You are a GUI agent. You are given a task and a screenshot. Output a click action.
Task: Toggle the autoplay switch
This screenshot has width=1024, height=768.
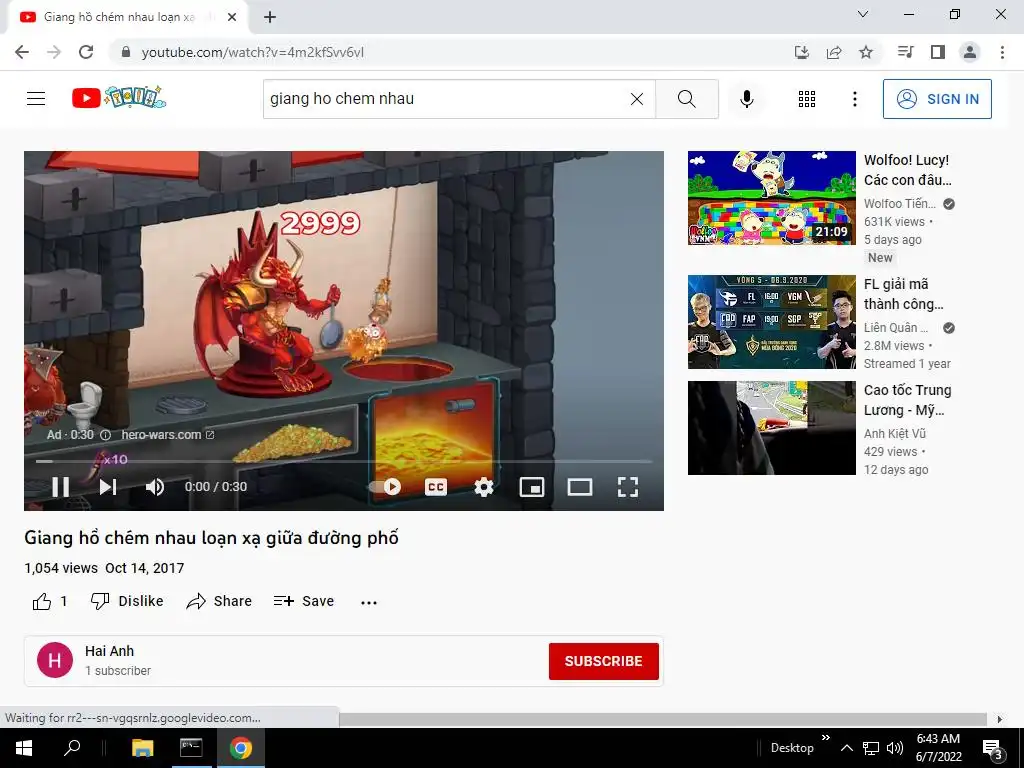pos(385,487)
